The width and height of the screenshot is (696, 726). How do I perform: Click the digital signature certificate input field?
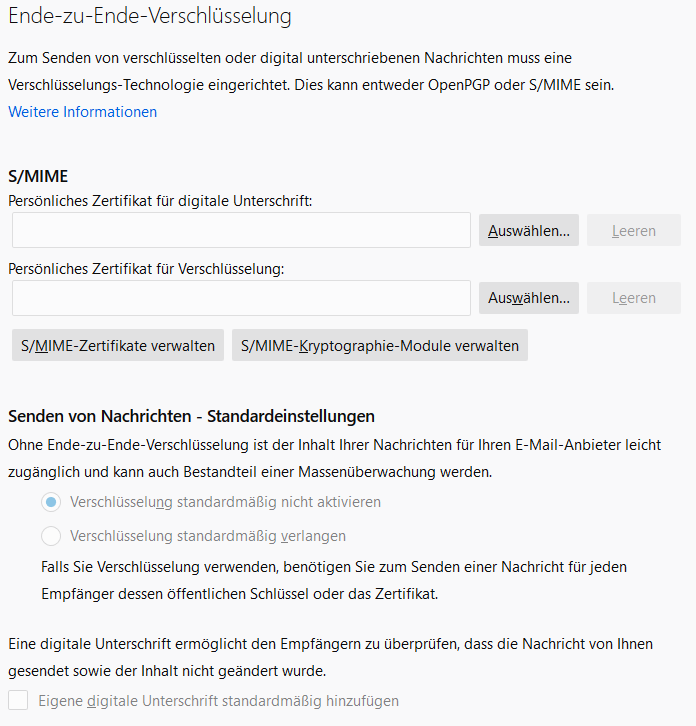(241, 230)
